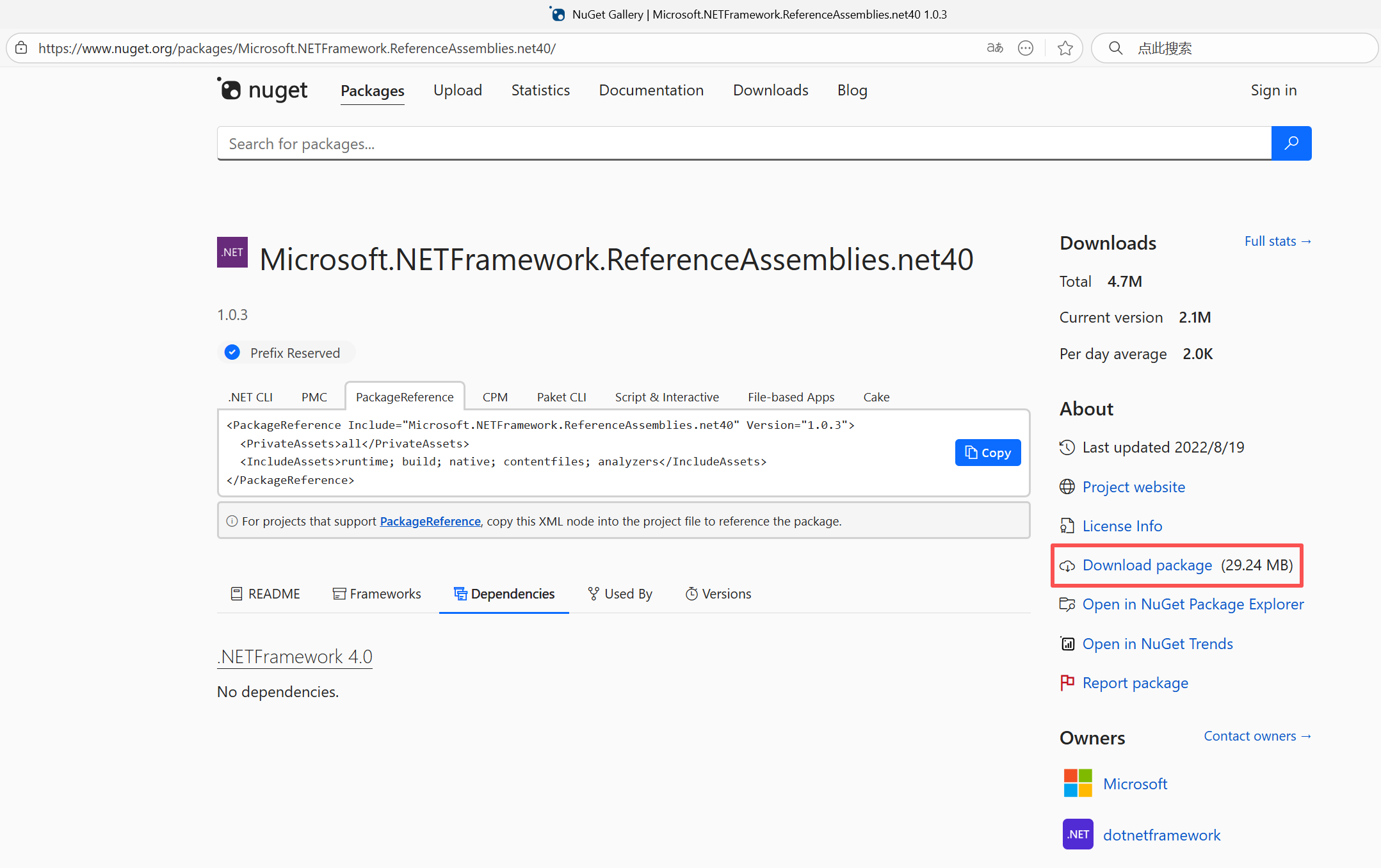Screen dimensions: 1381x868
Task: Show the Used By tab
Action: 620,593
